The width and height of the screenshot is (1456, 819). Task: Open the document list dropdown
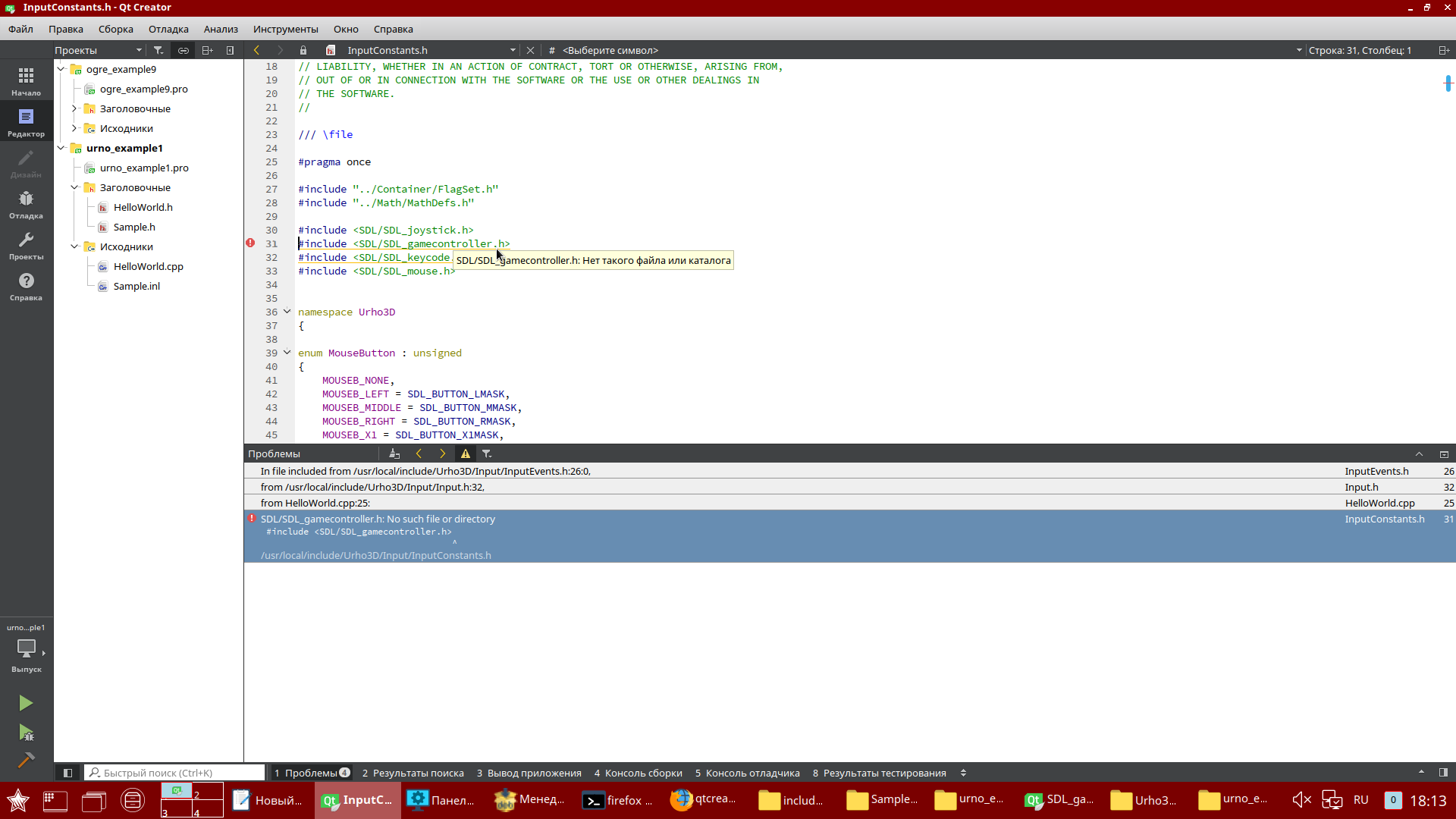tap(432, 50)
